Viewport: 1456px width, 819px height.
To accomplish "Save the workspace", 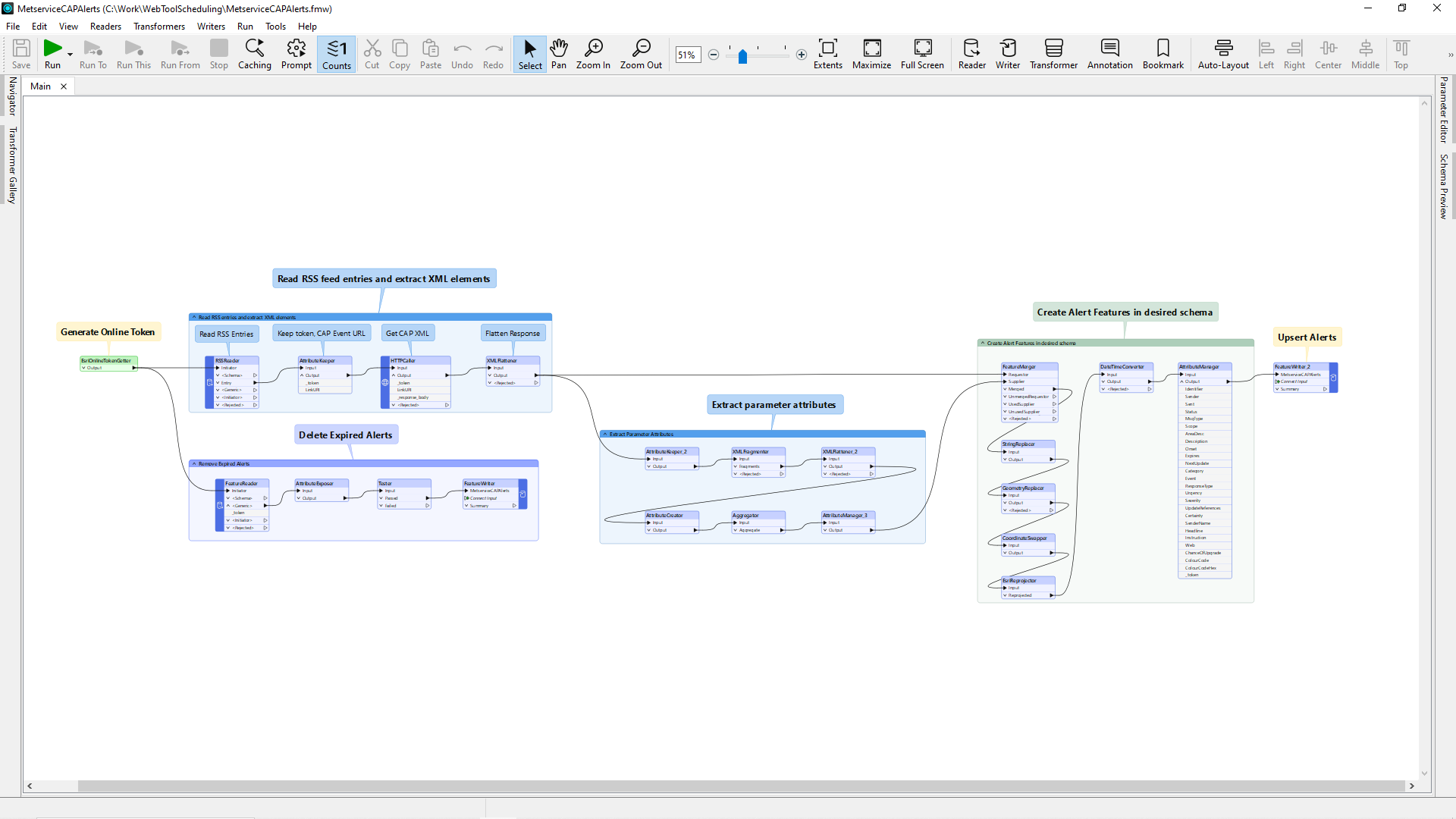I will 21,54.
